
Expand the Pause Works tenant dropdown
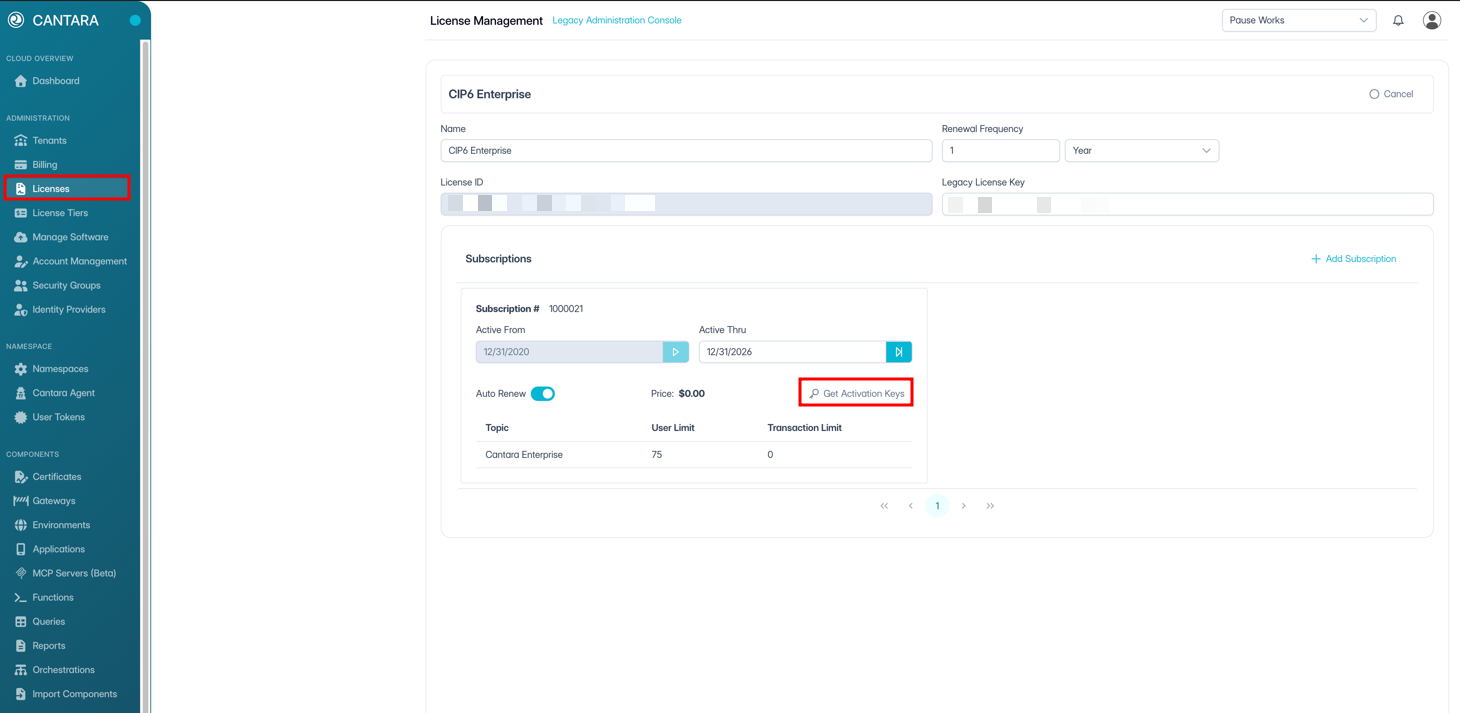[x=1299, y=20]
